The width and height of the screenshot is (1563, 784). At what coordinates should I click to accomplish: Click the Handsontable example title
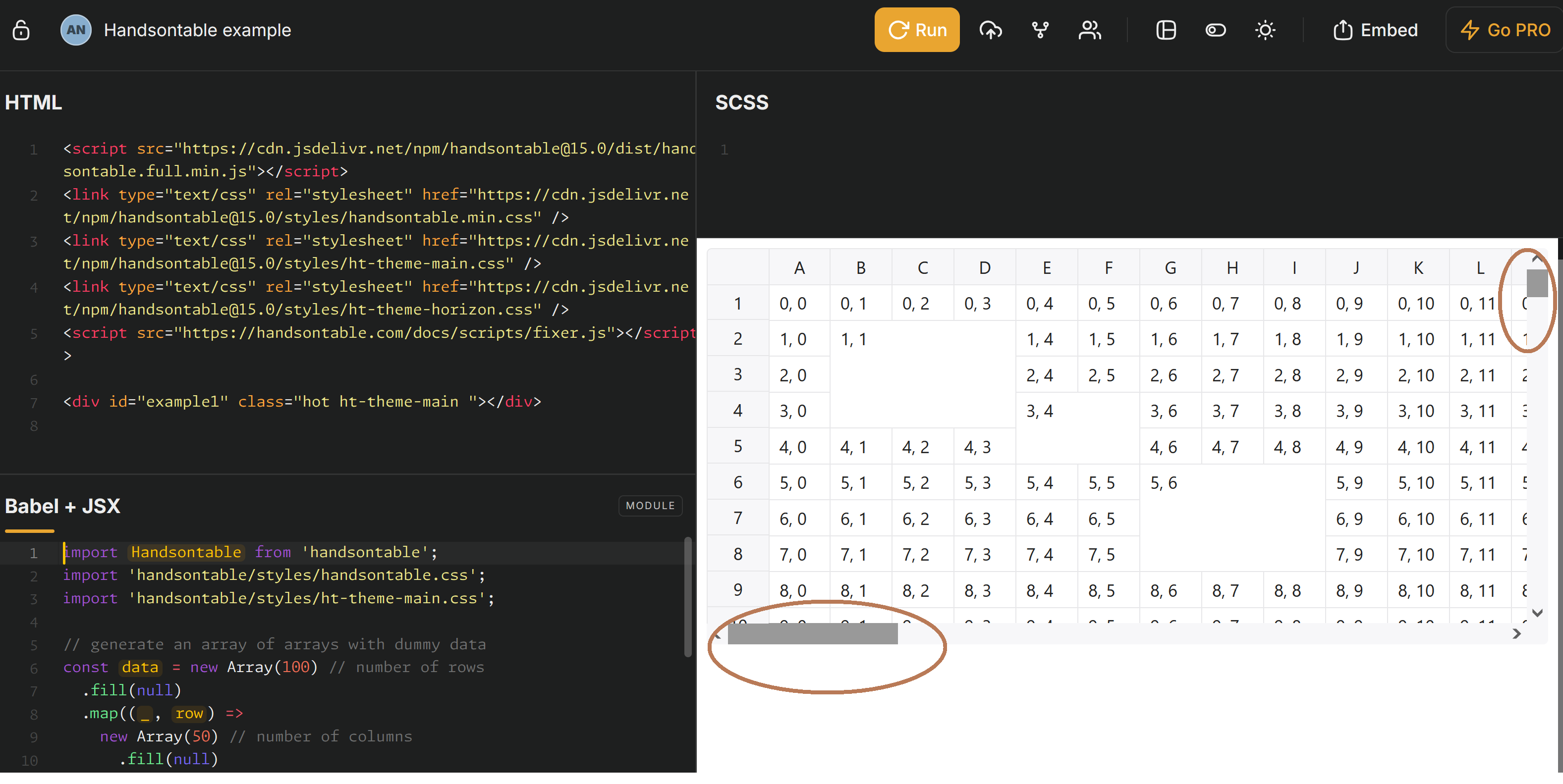point(197,30)
